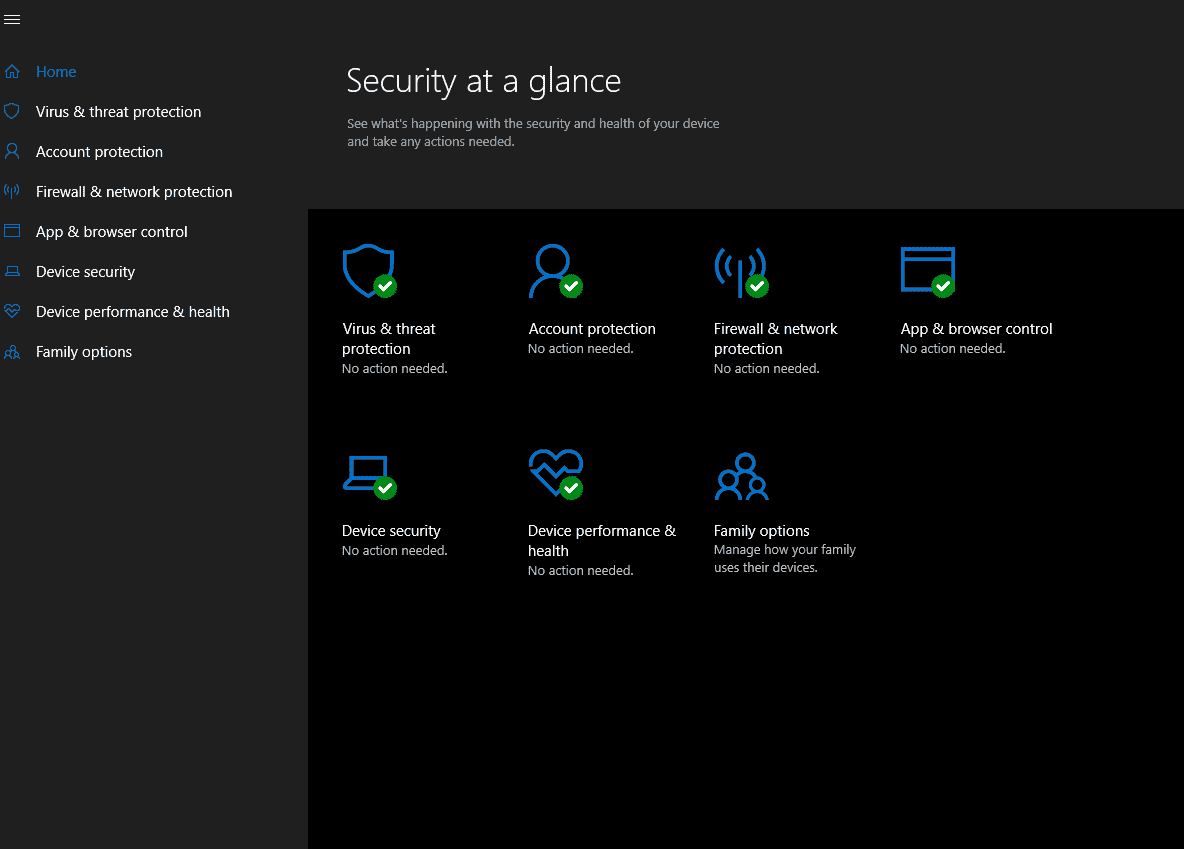Go to Virus & threat protection sidebar item

[x=119, y=112]
